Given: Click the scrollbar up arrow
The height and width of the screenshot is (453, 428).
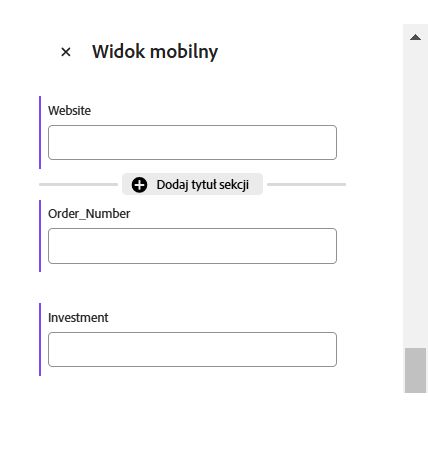Looking at the screenshot, I should pos(415,37).
